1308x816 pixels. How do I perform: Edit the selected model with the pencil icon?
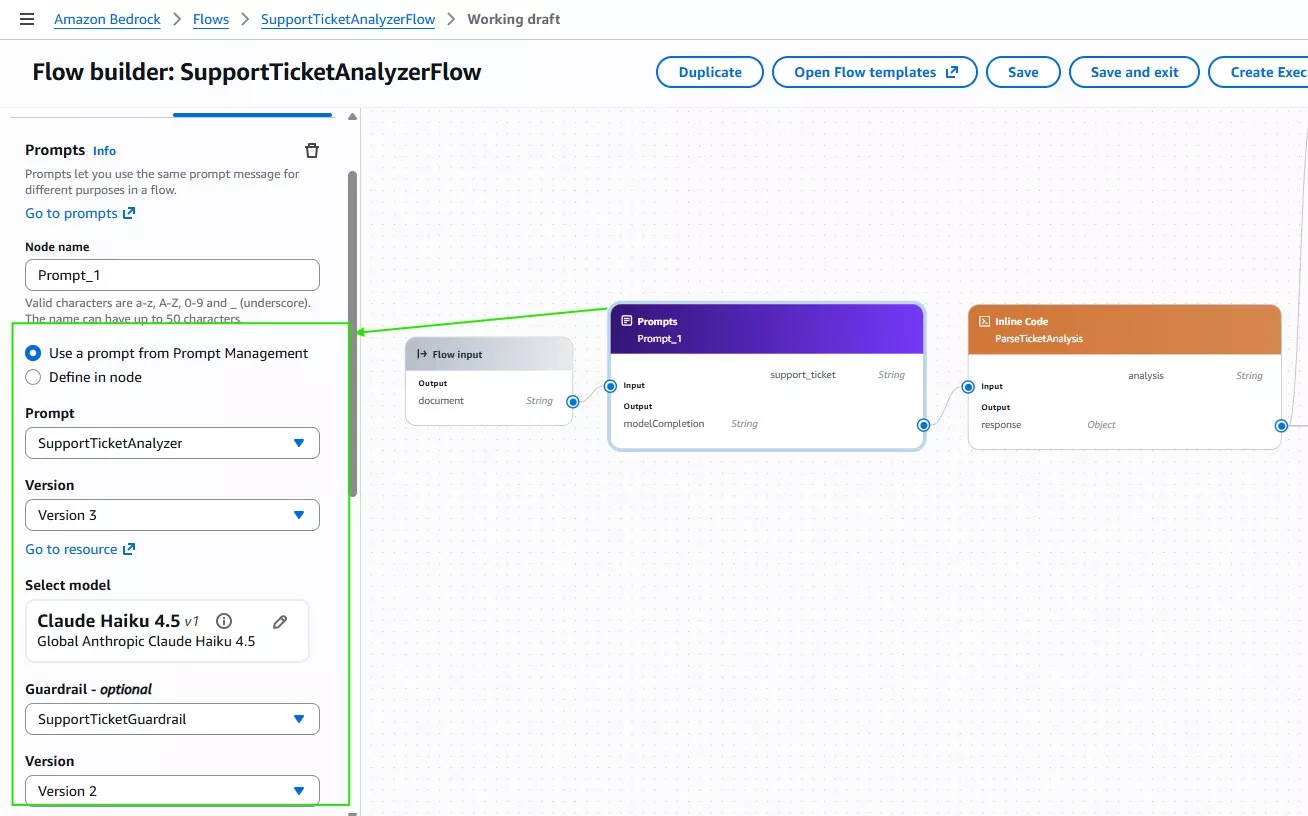pyautogui.click(x=280, y=621)
